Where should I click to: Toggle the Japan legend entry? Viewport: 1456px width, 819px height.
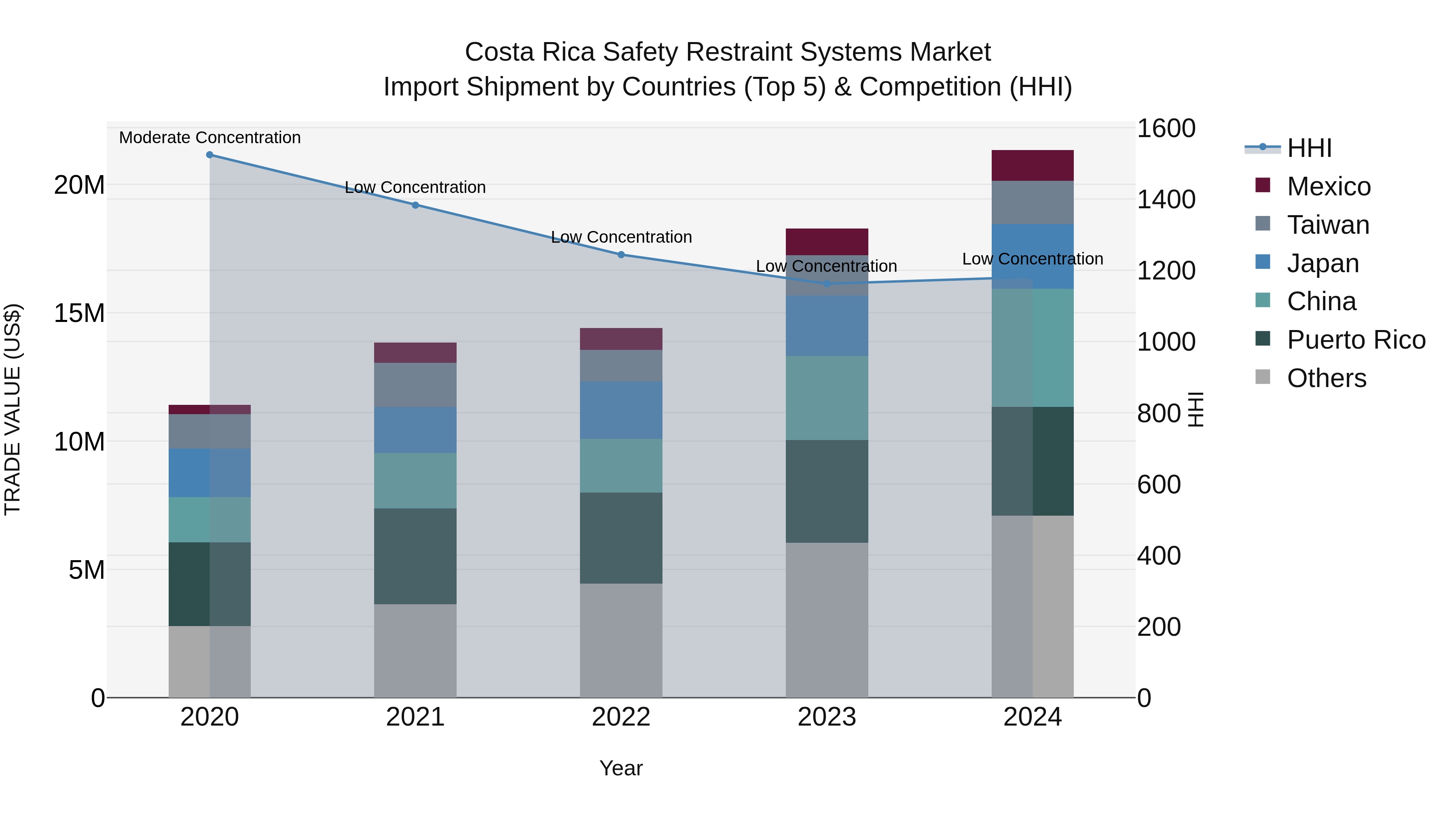pos(1307,263)
